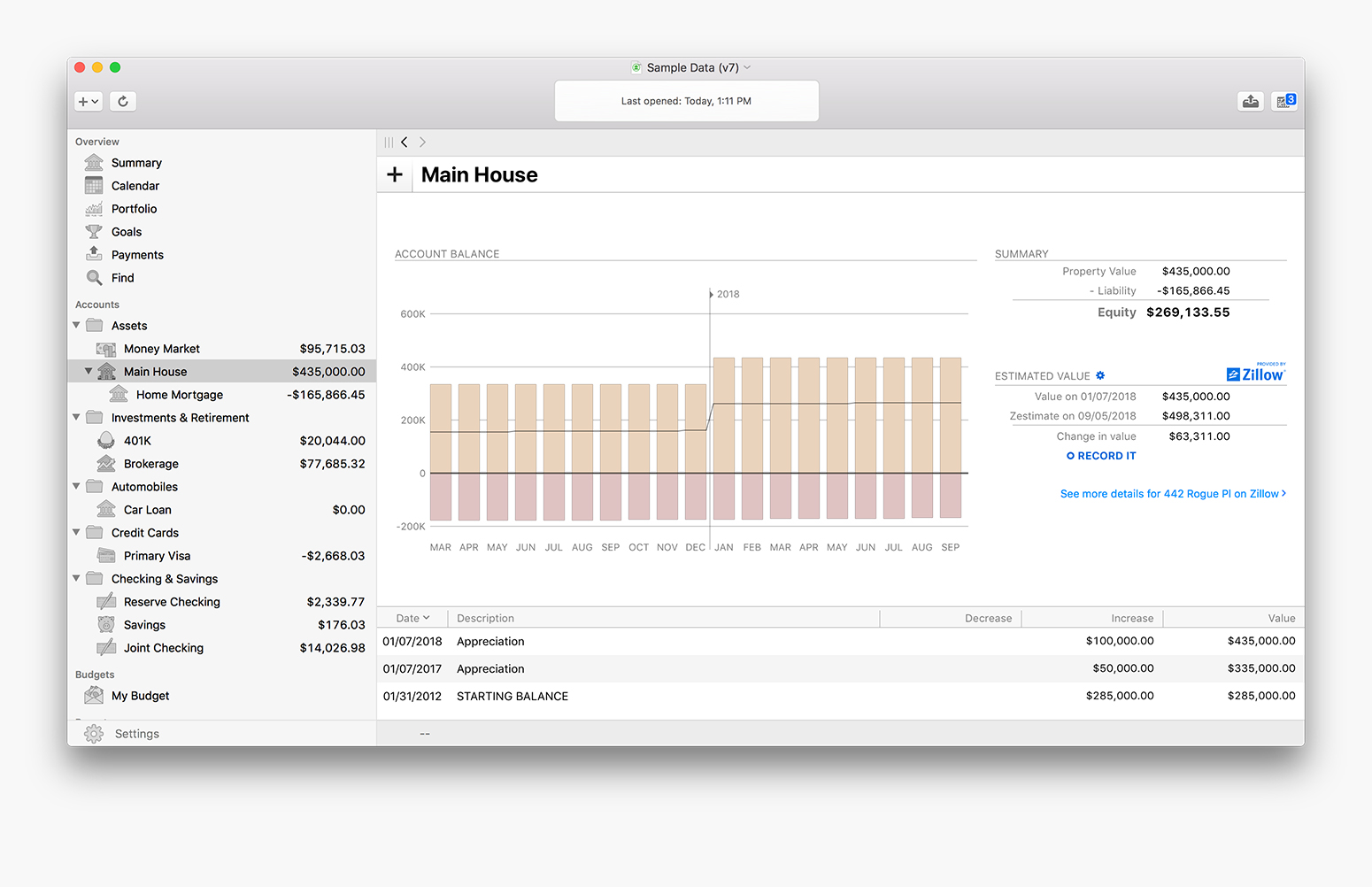Select the 01/07/2017 Appreciation row
The width and height of the screenshot is (1372, 887).
pos(840,668)
